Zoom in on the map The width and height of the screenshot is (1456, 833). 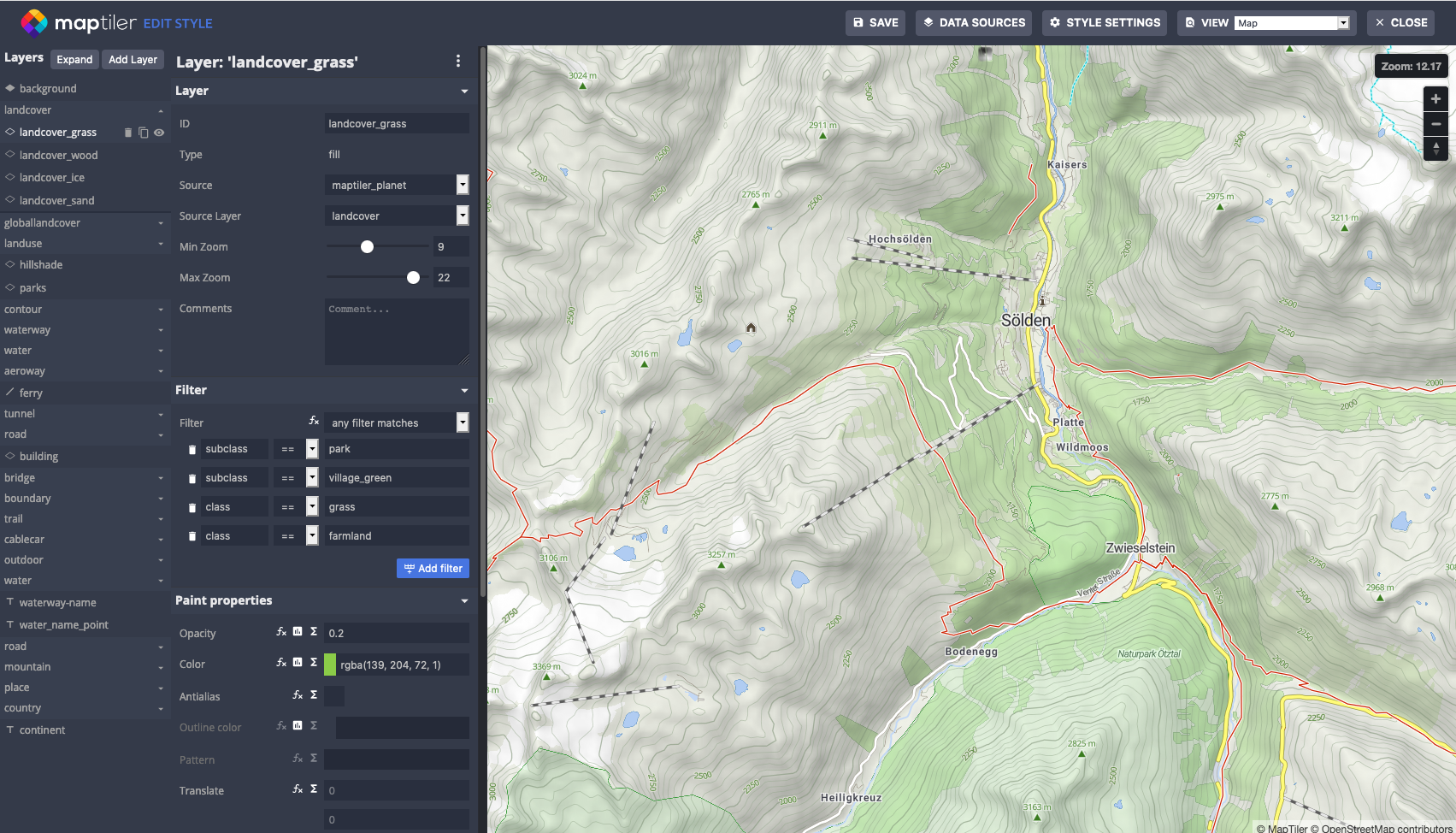1435,99
